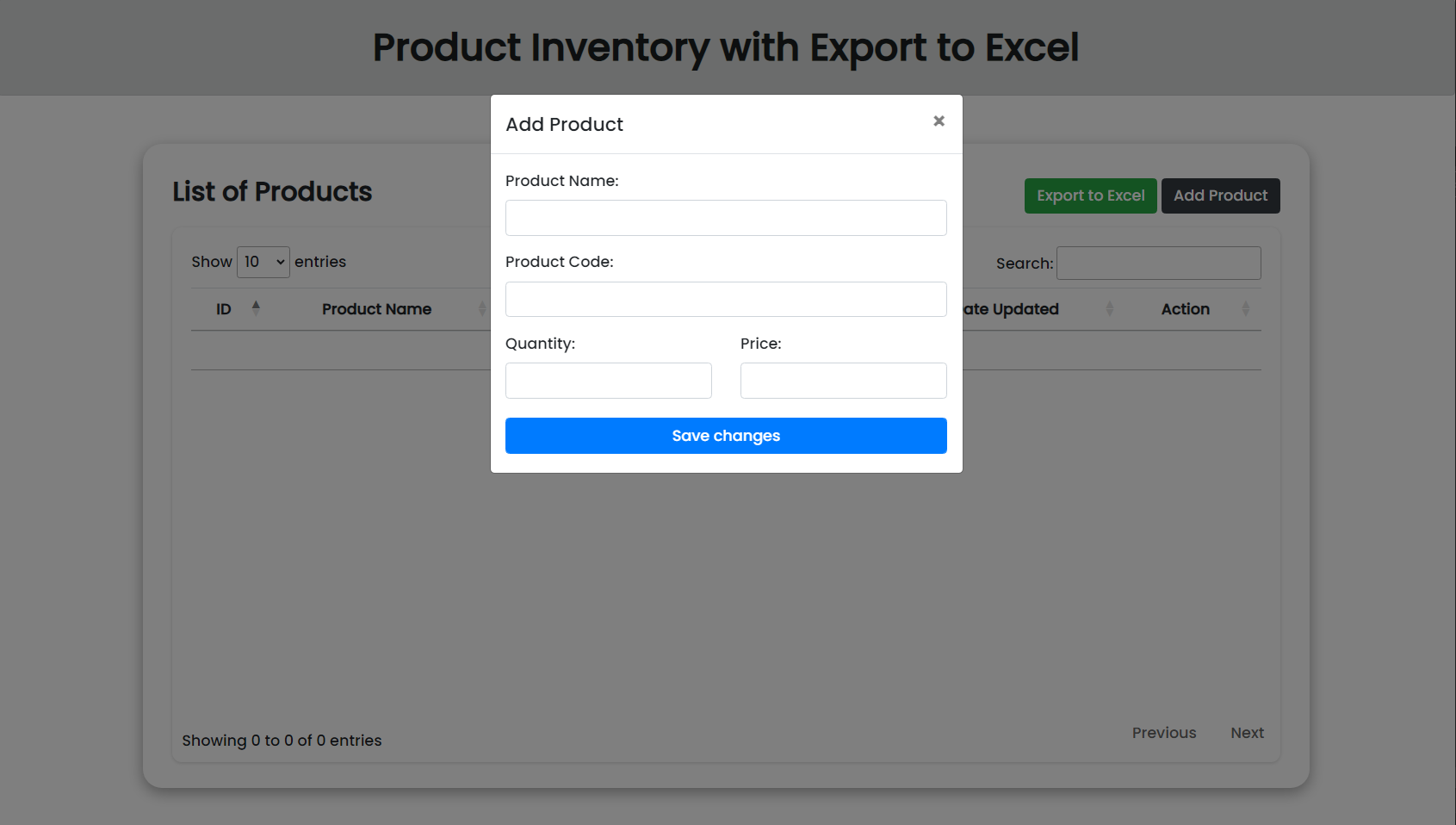The width and height of the screenshot is (1456, 825).
Task: Click the dark Add Product button
Action: pos(1220,195)
